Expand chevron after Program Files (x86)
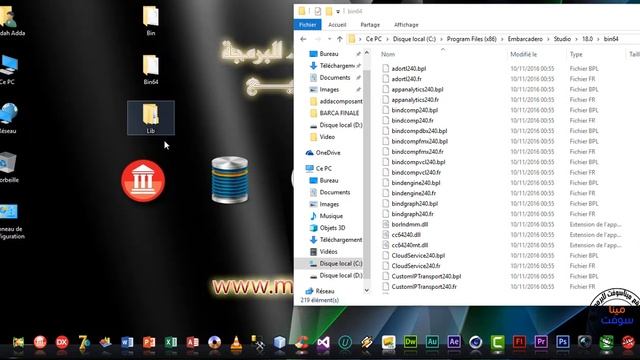This screenshot has height=360, width=640. [x=502, y=39]
